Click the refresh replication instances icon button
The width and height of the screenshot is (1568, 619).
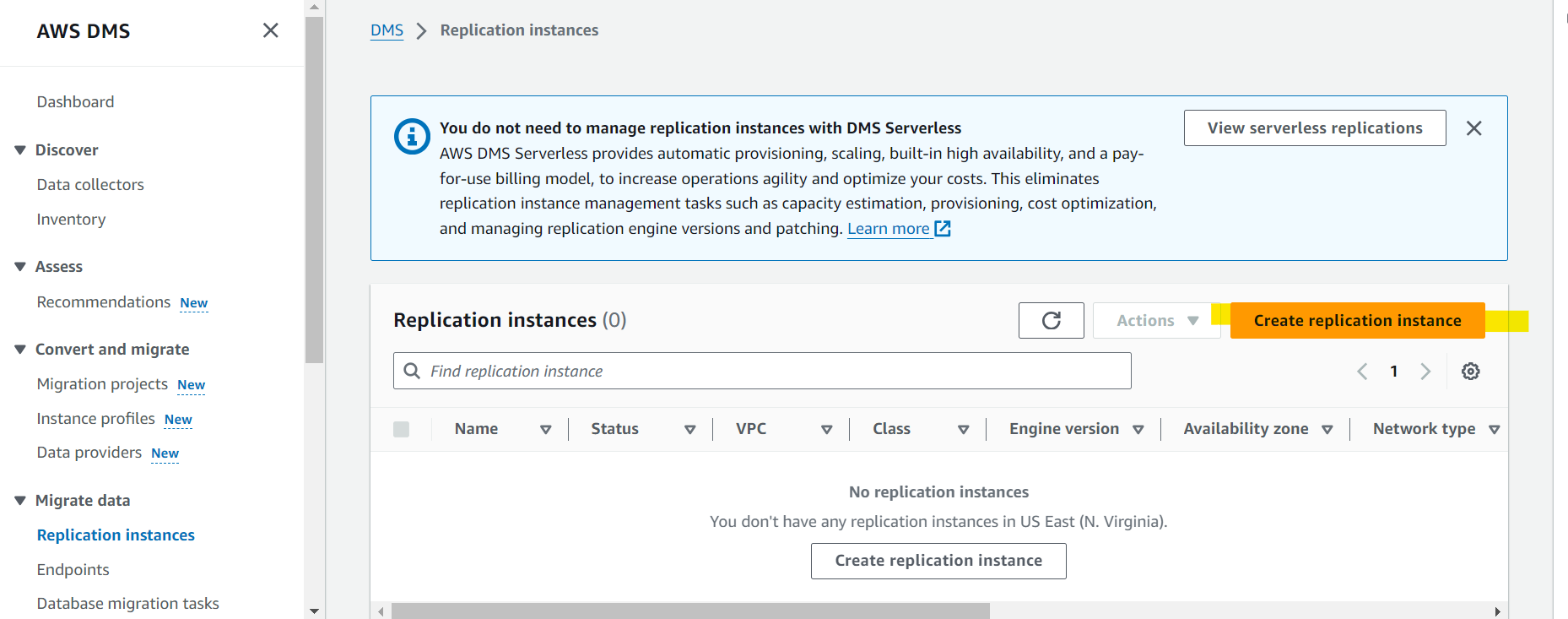1051,320
